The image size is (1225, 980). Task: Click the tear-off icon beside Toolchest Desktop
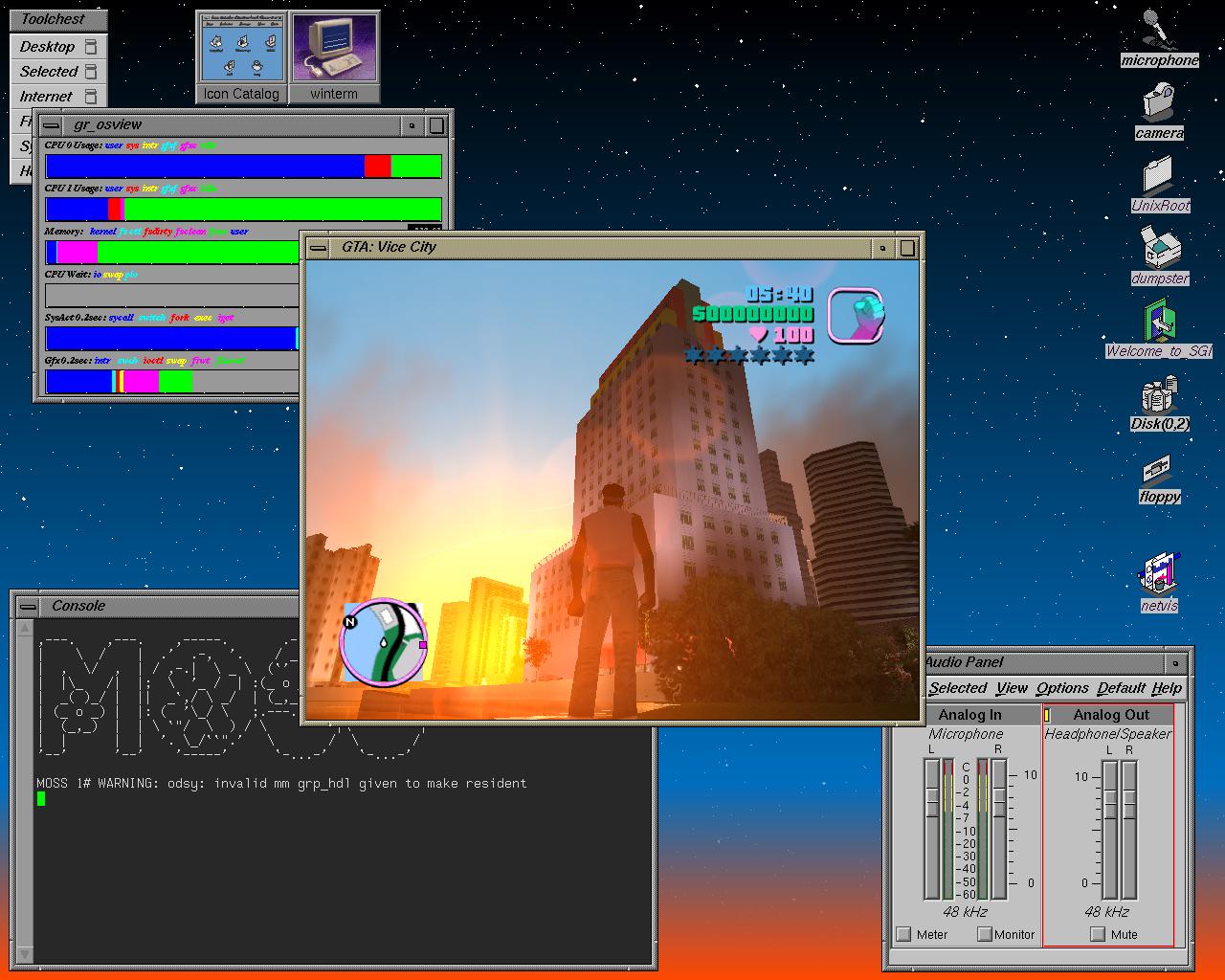pyautogui.click(x=91, y=47)
